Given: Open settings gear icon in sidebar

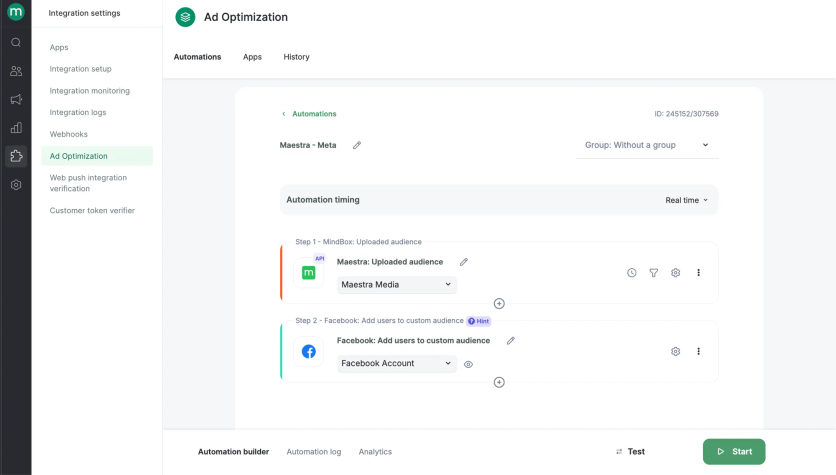Looking at the screenshot, I should (x=16, y=185).
